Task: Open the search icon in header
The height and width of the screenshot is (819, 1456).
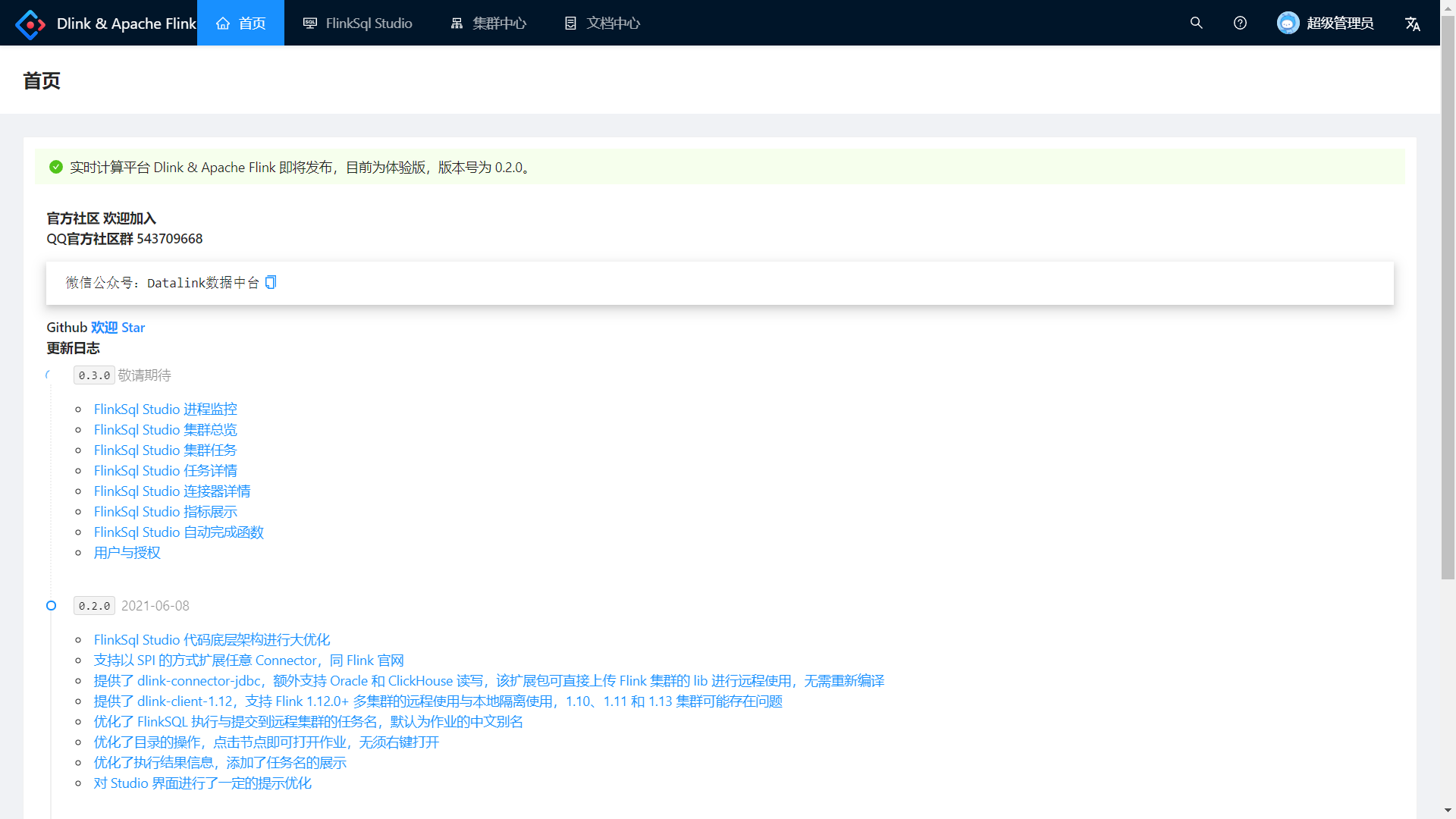Action: pos(1196,23)
